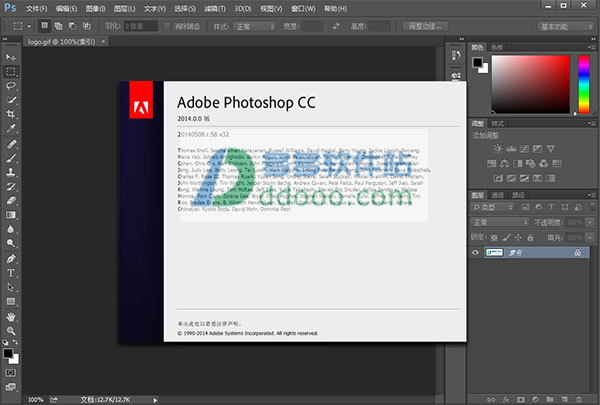Click the link layers icon in the Layers panel footer
The width and height of the screenshot is (600, 405).
click(491, 400)
